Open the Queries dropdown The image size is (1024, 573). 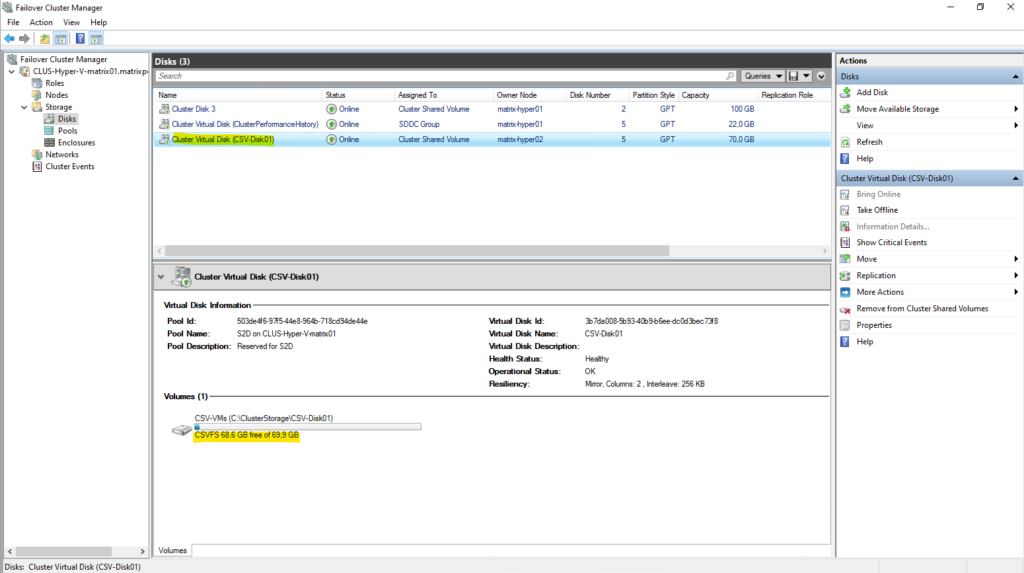pos(762,76)
